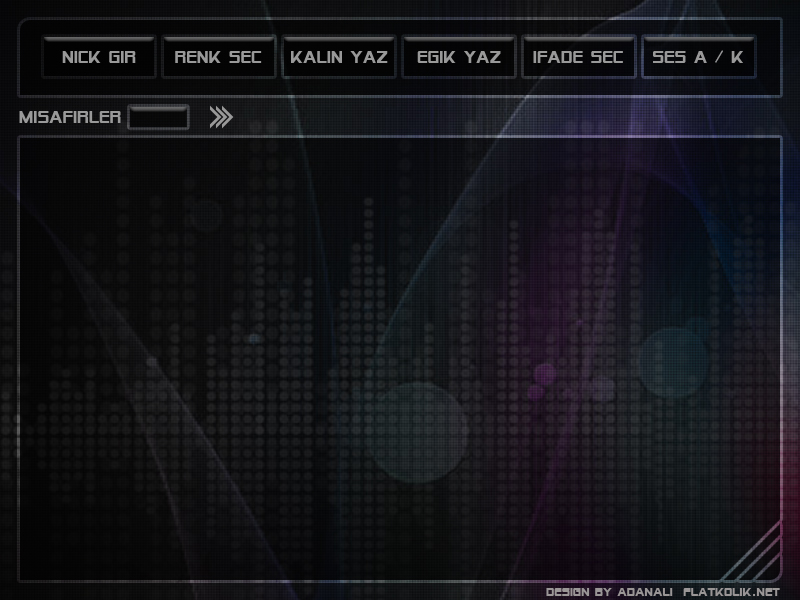Open the Renk Sec color selector

(219, 57)
